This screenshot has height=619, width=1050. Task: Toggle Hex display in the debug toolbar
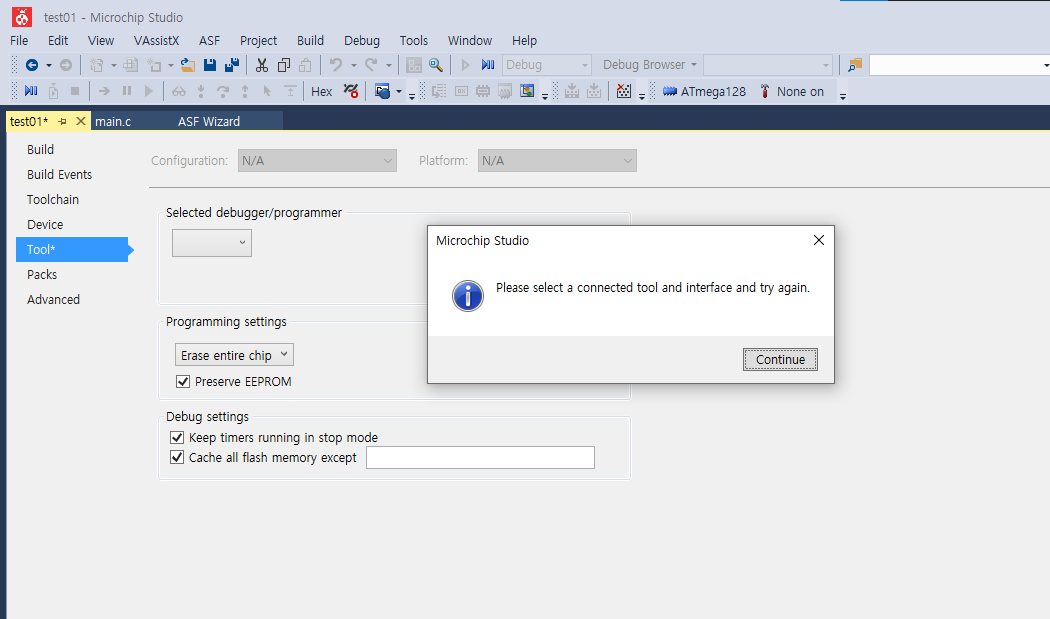[321, 91]
